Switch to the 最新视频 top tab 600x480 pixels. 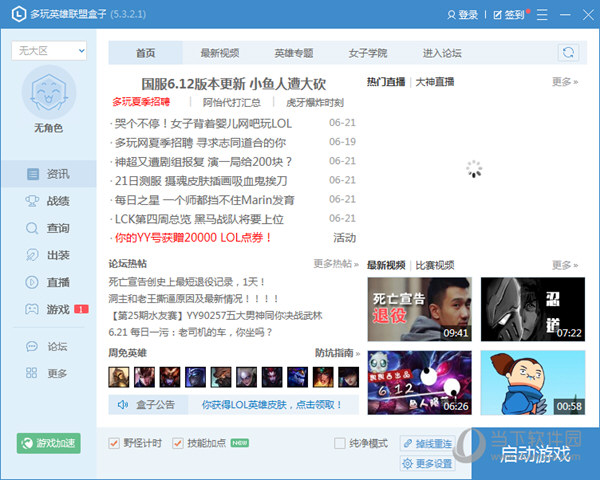[x=220, y=53]
